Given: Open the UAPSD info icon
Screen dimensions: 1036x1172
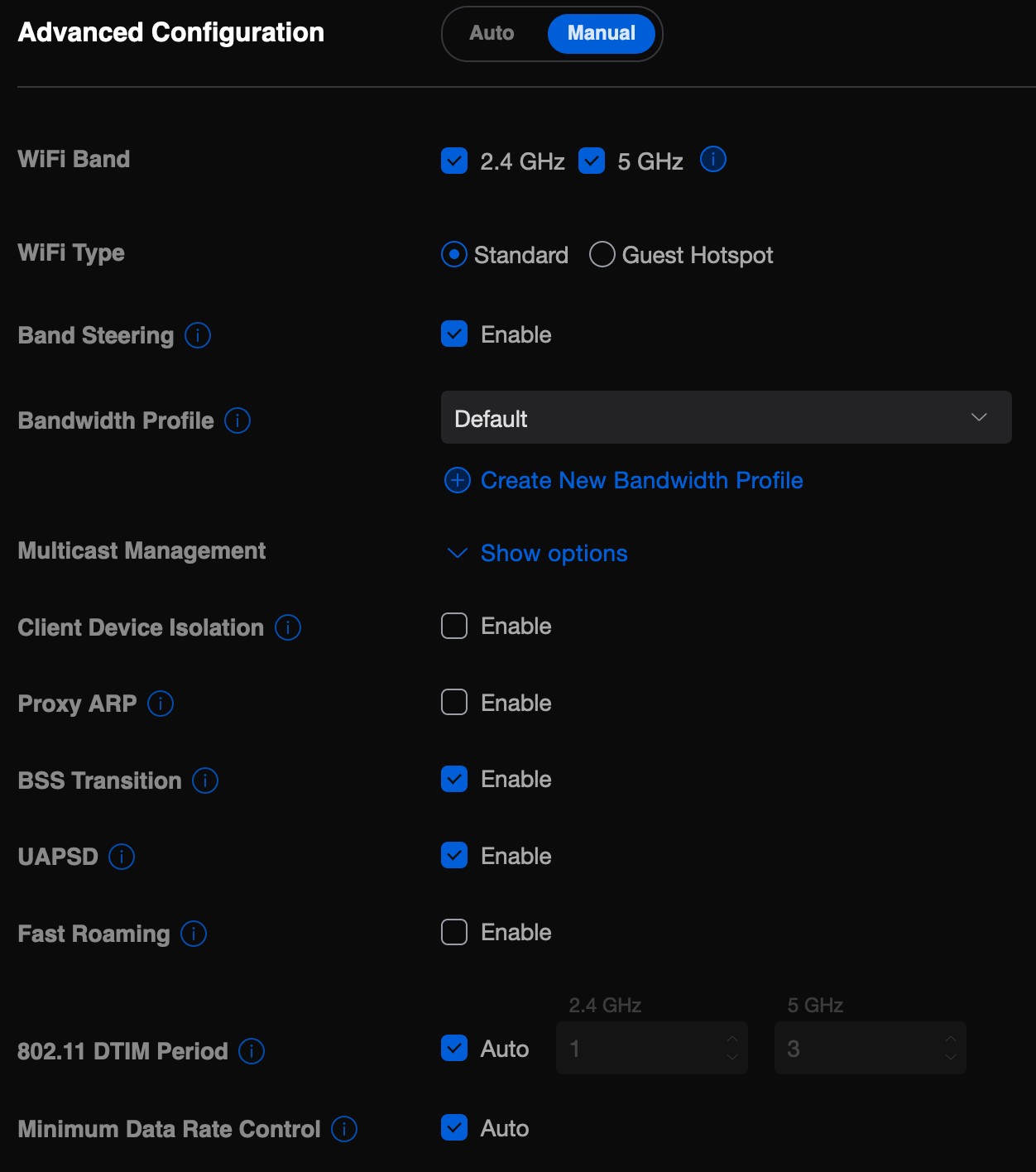Looking at the screenshot, I should tap(122, 857).
